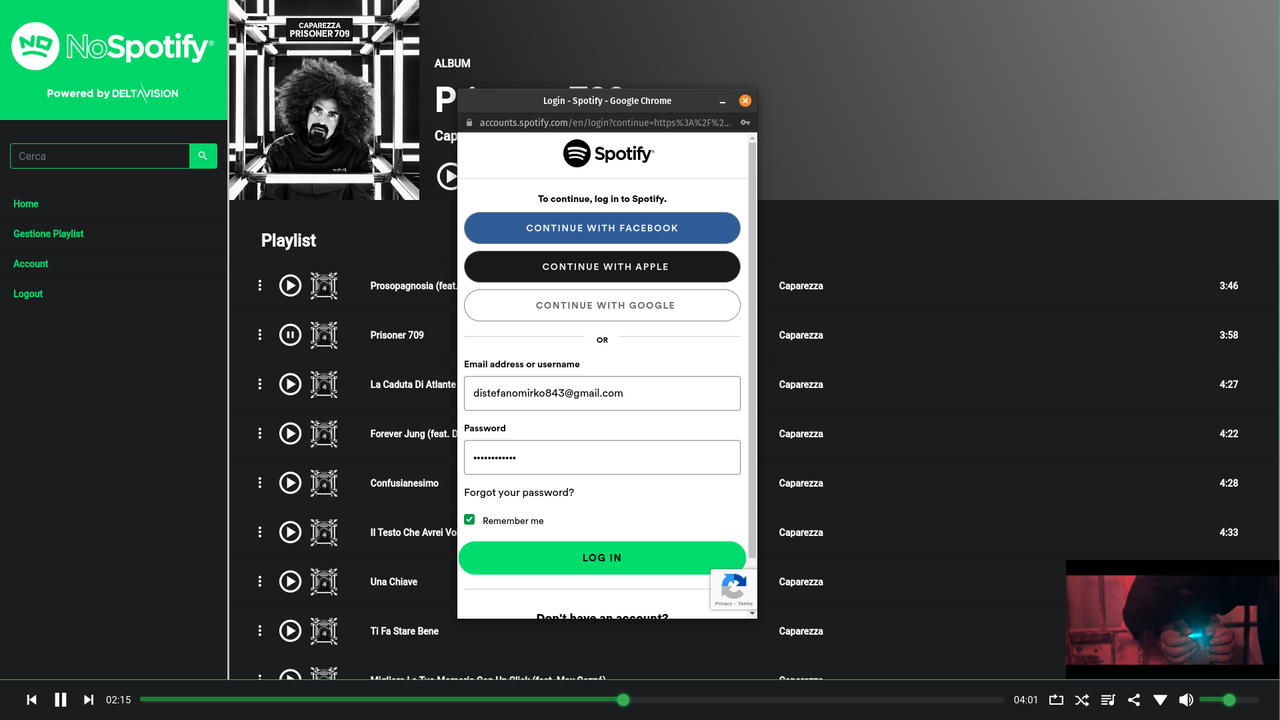This screenshot has width=1280, height=720.
Task: Open the Forgot your password link
Action: [x=519, y=492]
